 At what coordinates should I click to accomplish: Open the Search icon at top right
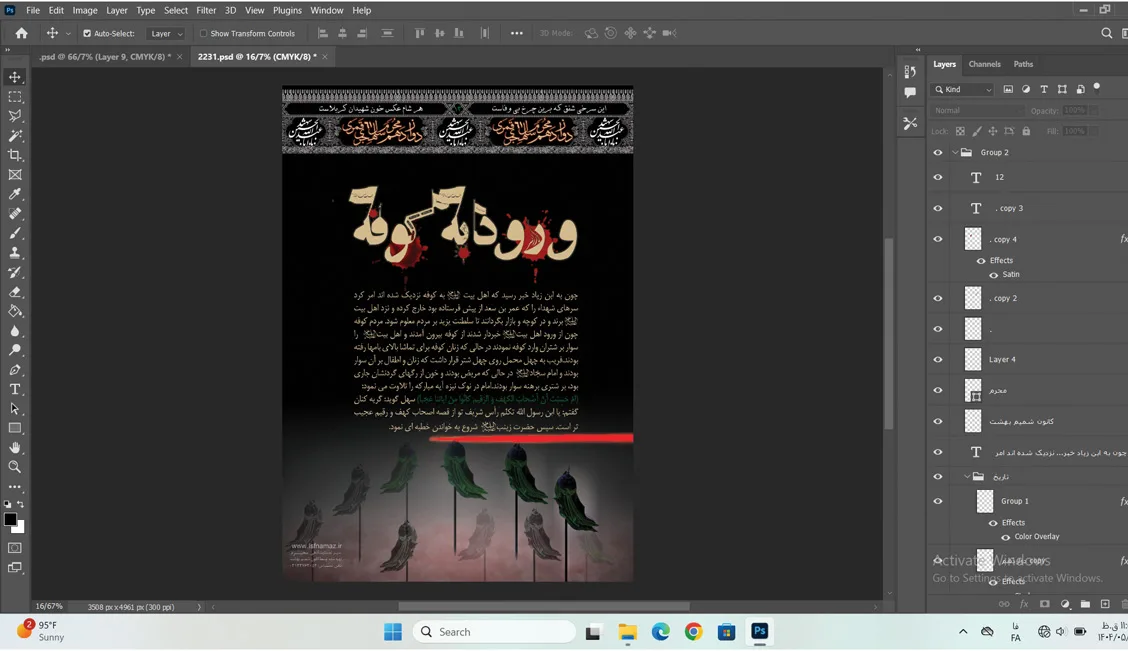click(1106, 33)
